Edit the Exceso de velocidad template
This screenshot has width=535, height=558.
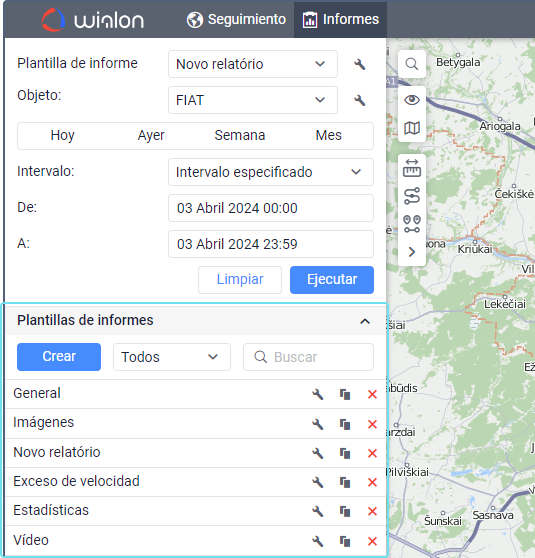[318, 482]
